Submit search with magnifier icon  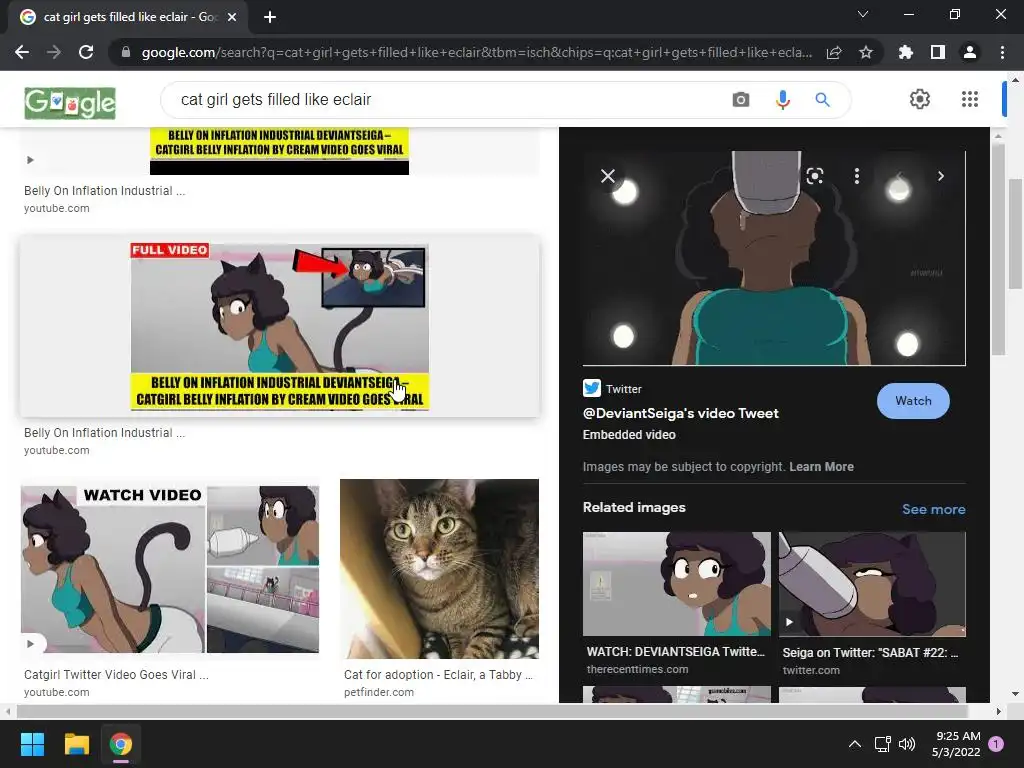point(822,100)
